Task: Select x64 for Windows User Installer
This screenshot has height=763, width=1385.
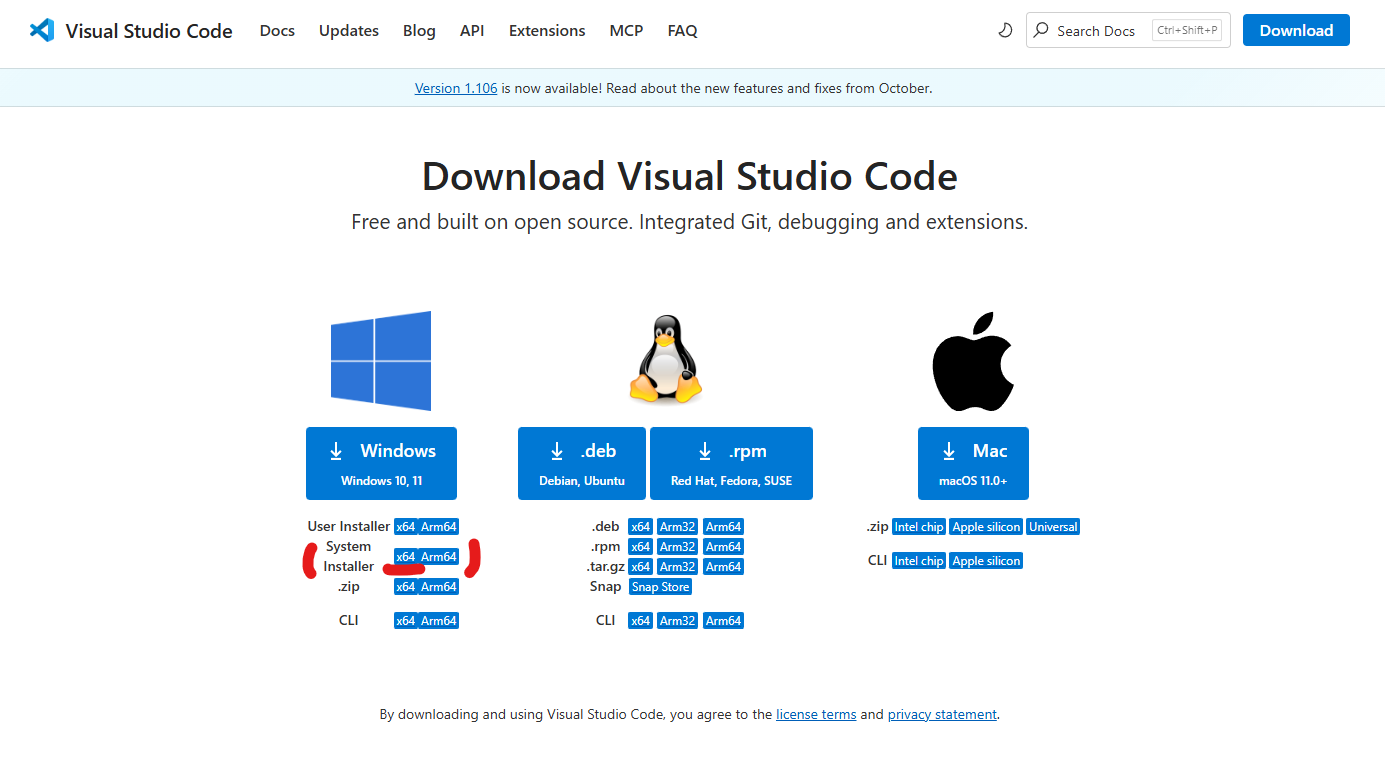Action: click(x=405, y=527)
